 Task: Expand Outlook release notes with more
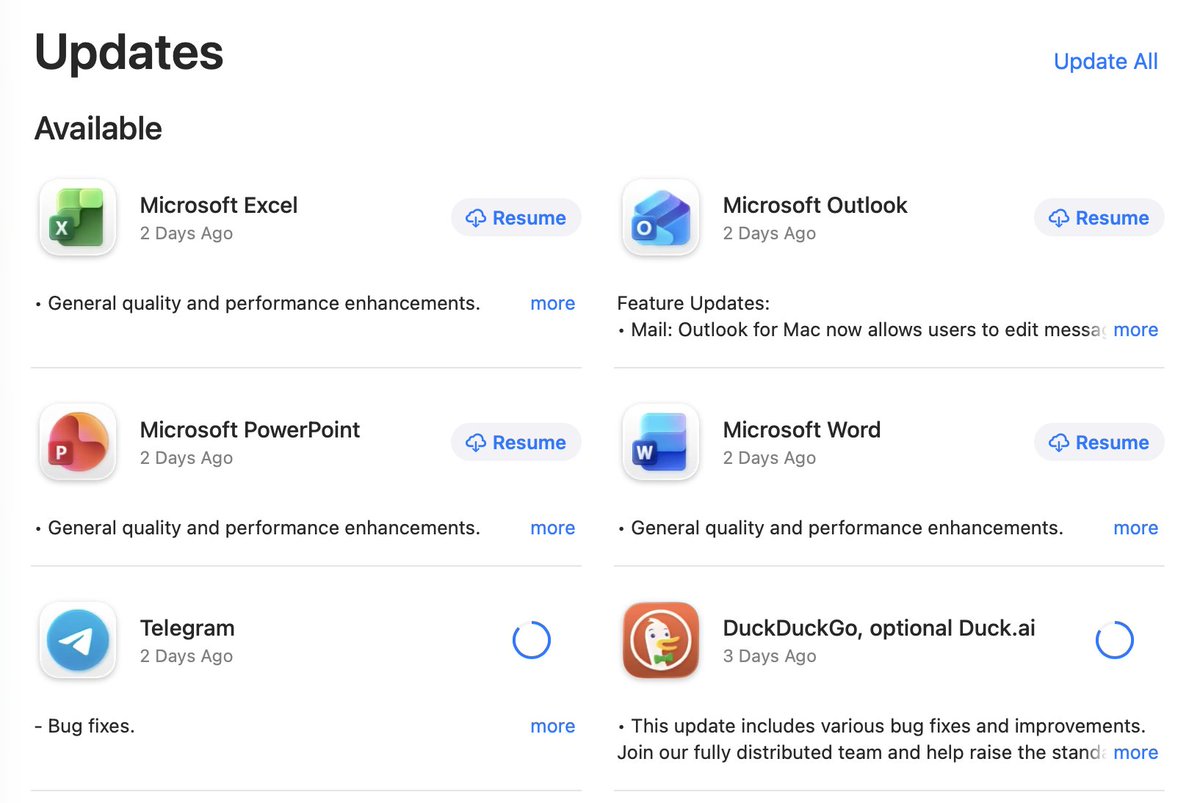click(1135, 329)
